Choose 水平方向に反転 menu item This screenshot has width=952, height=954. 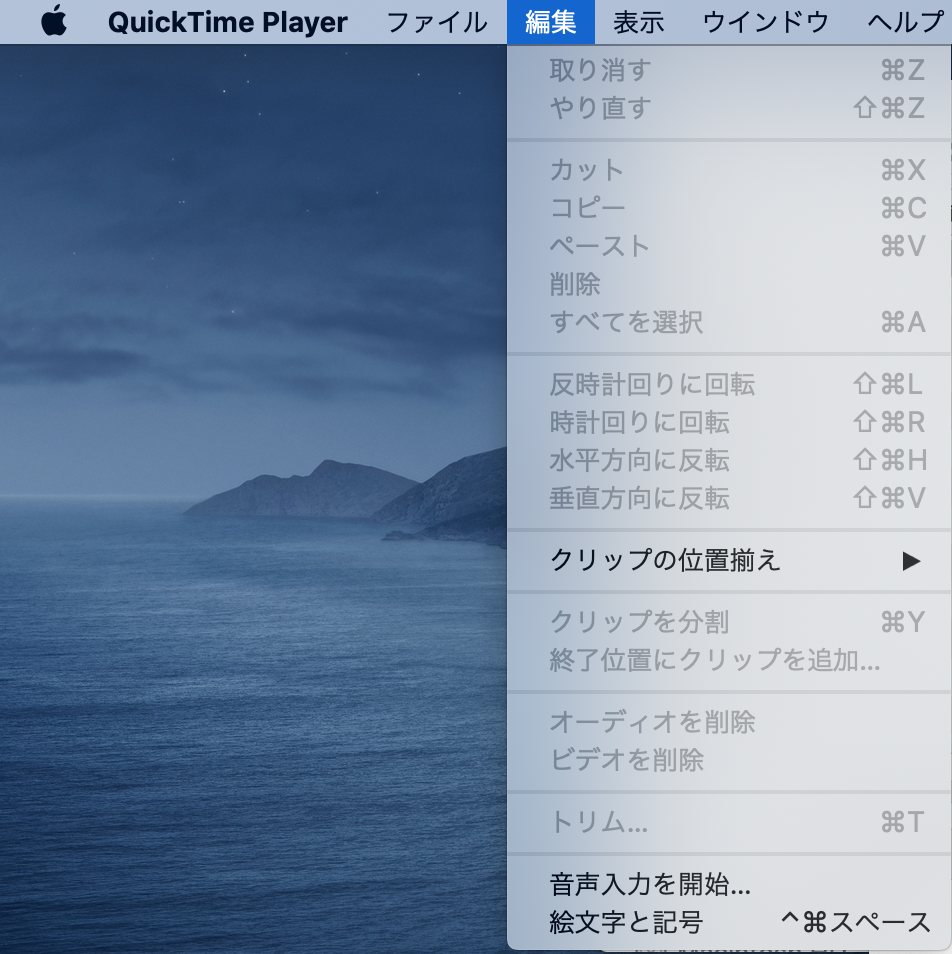pyautogui.click(x=639, y=460)
